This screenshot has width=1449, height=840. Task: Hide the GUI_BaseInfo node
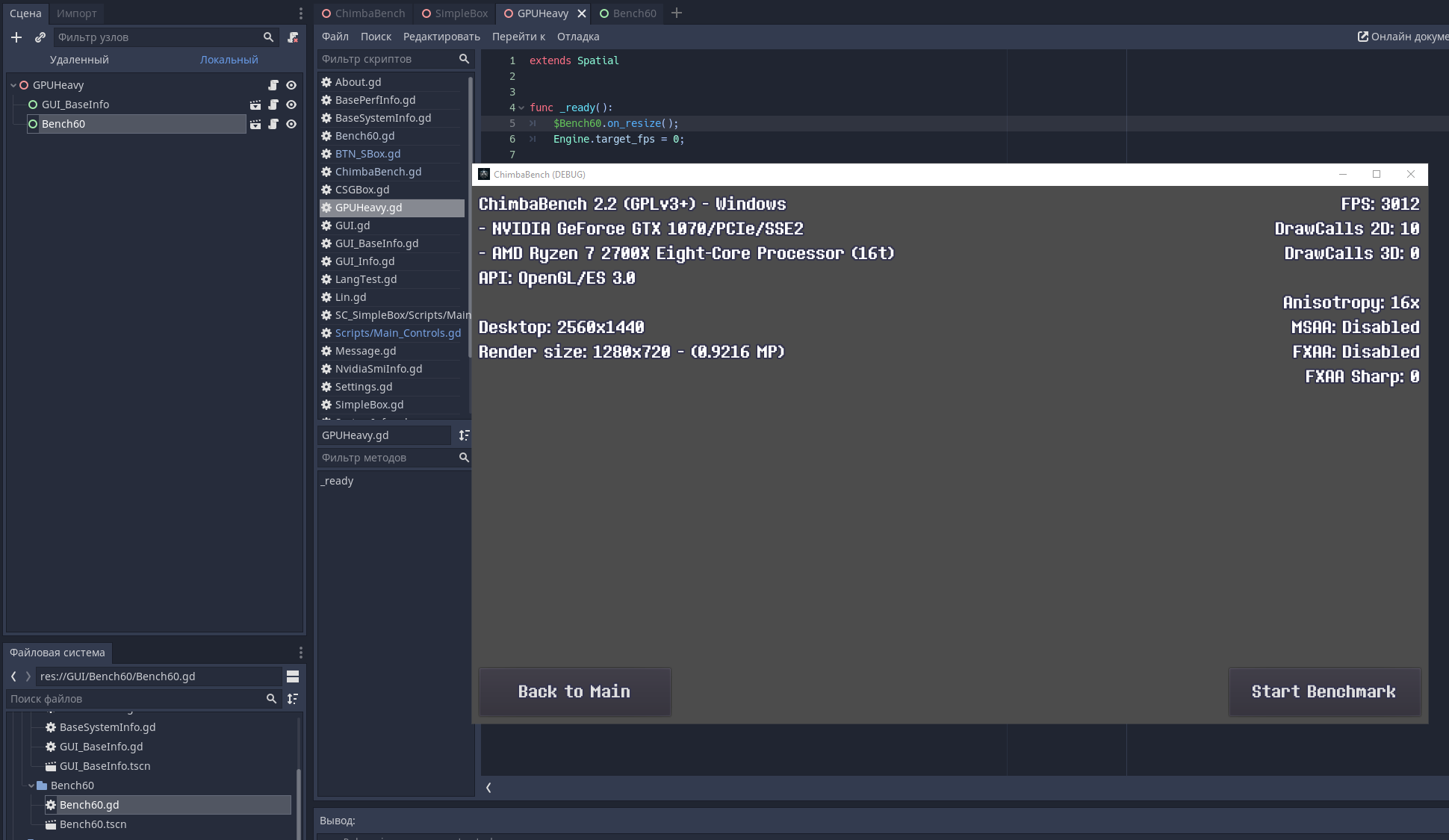(x=291, y=105)
